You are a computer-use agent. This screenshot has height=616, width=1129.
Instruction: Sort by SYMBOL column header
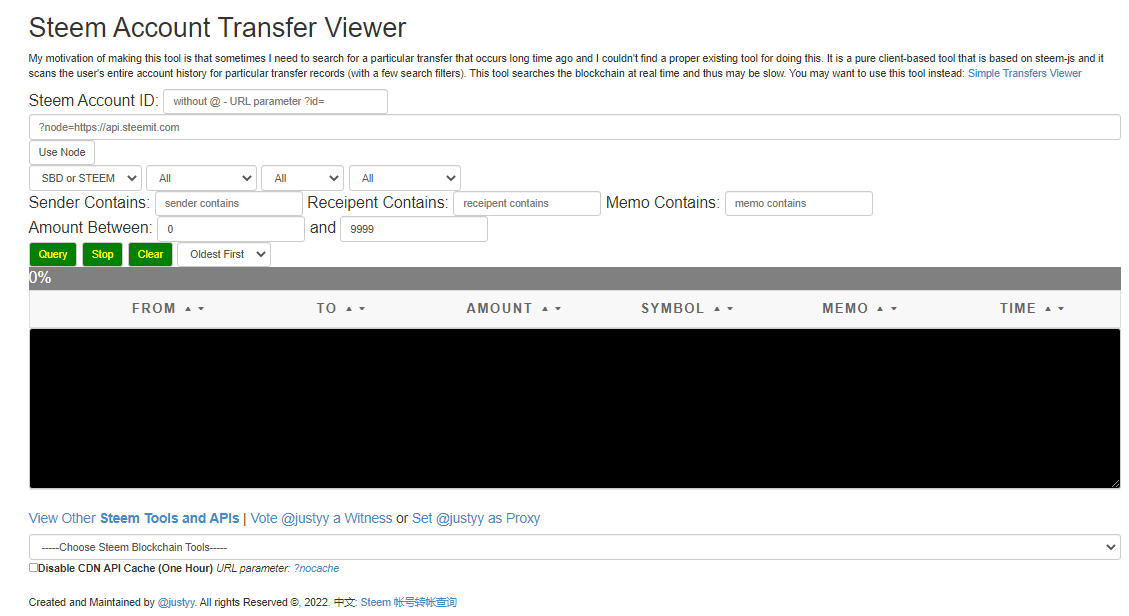click(673, 308)
